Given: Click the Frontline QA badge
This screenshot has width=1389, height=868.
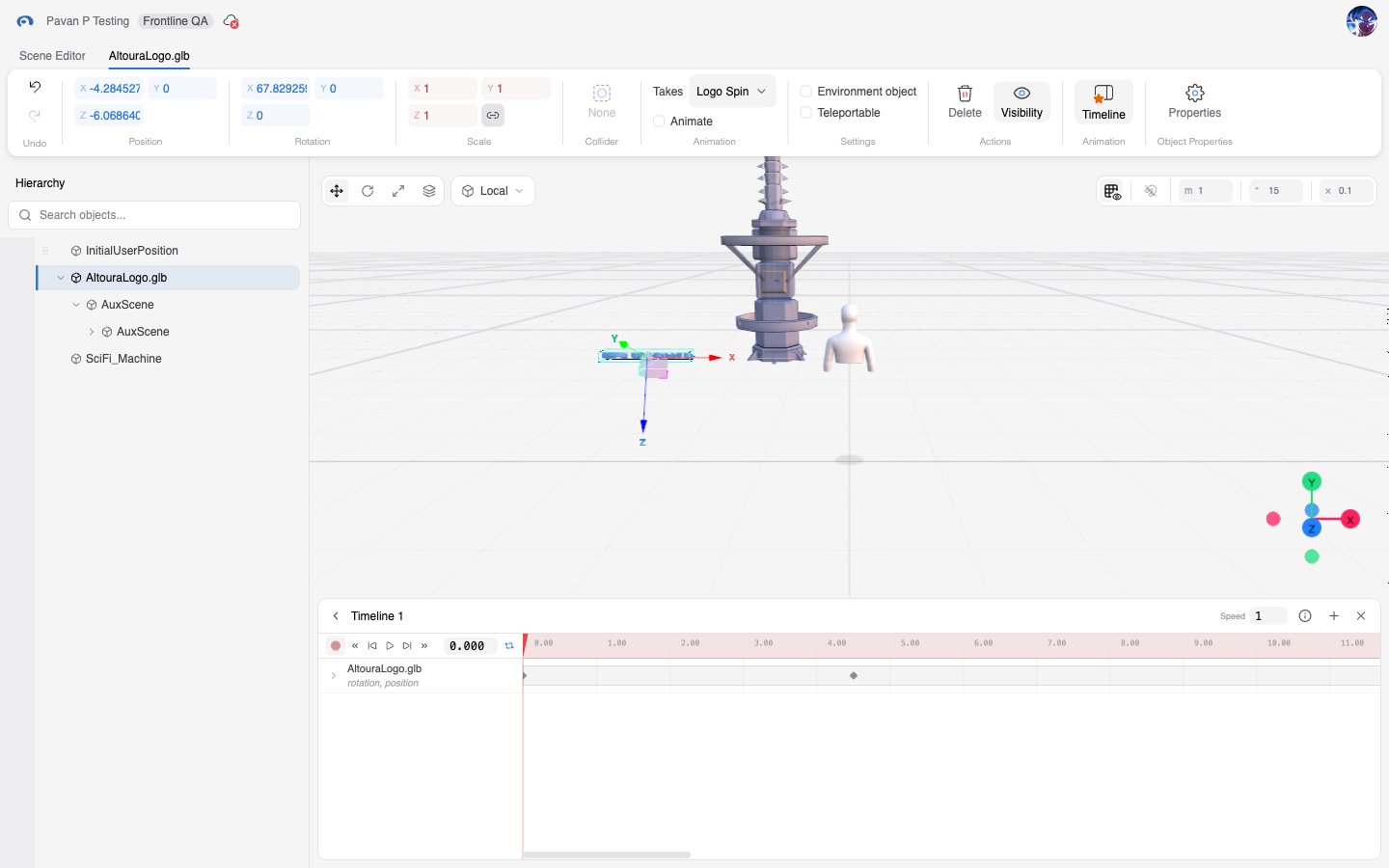Looking at the screenshot, I should pyautogui.click(x=176, y=21).
